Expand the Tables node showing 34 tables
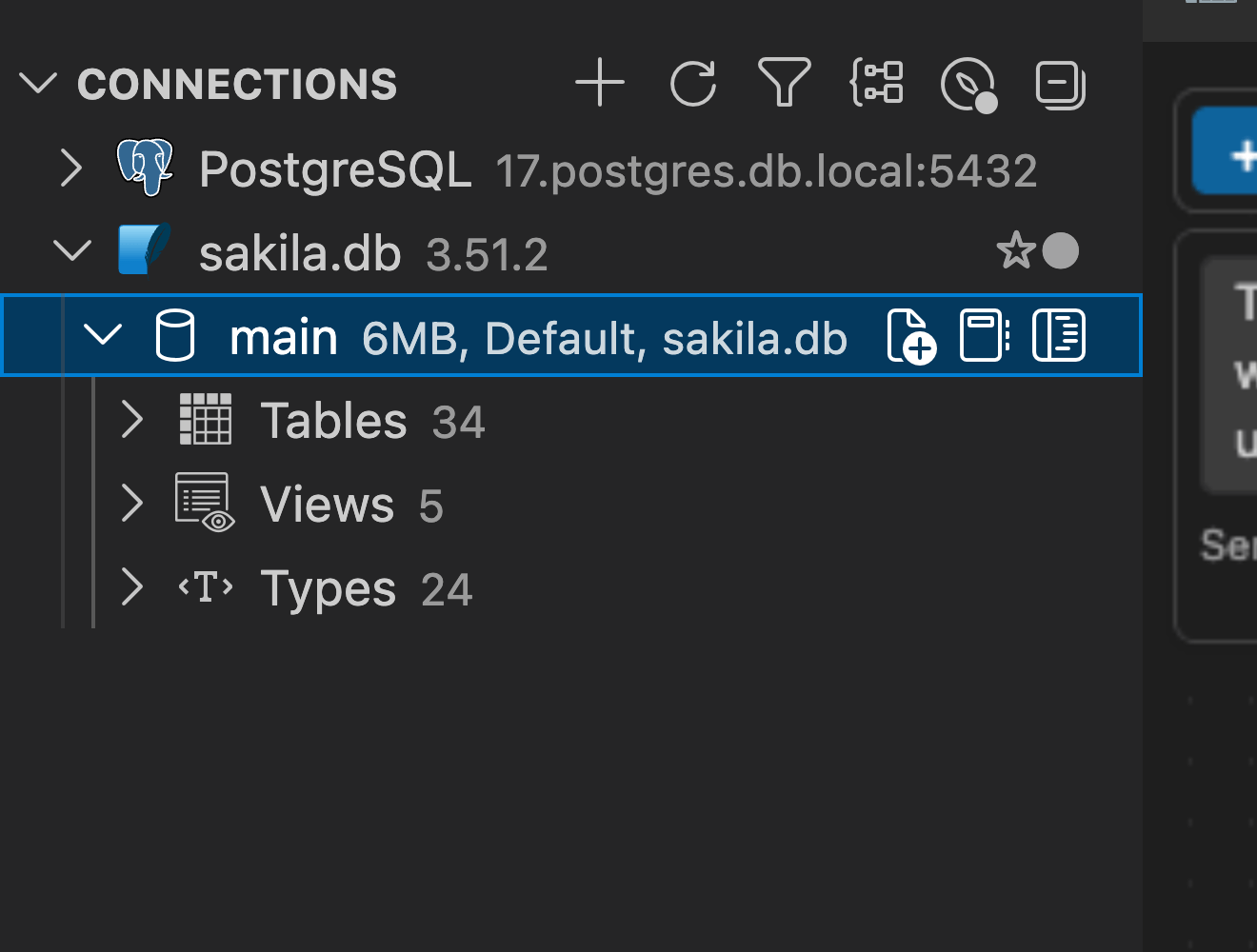 [x=131, y=420]
